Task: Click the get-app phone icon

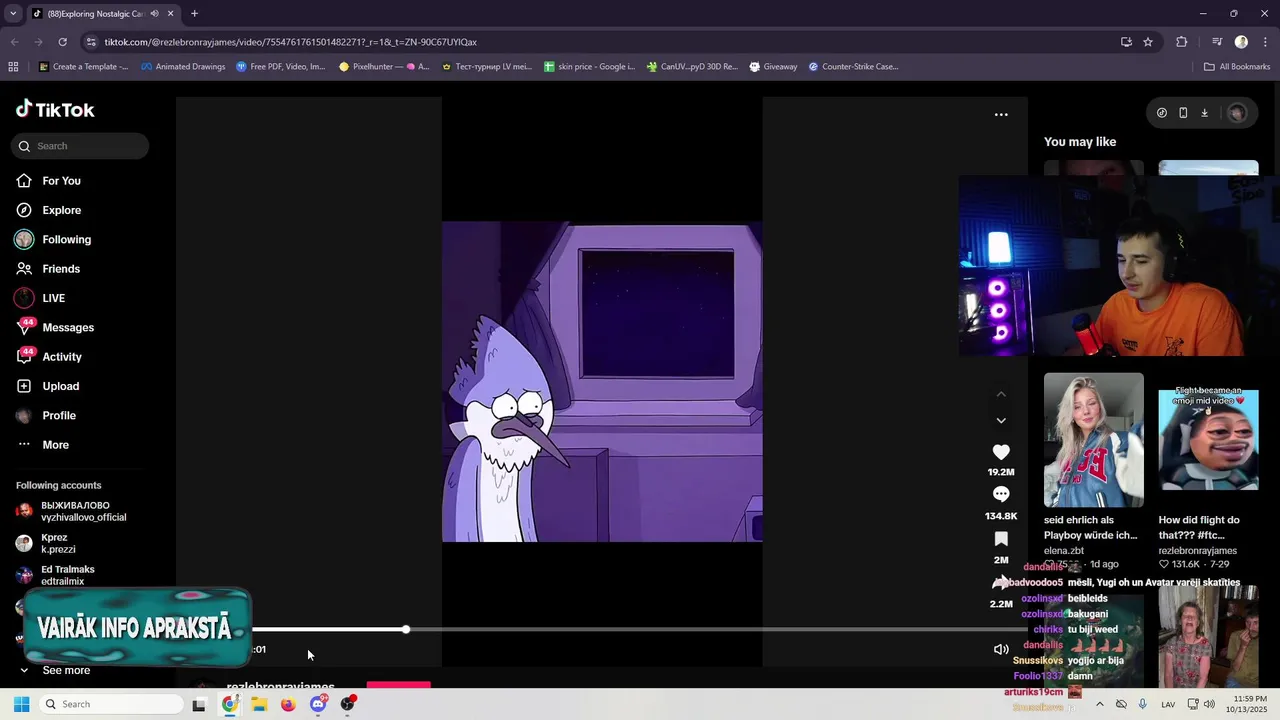Action: point(1183,113)
